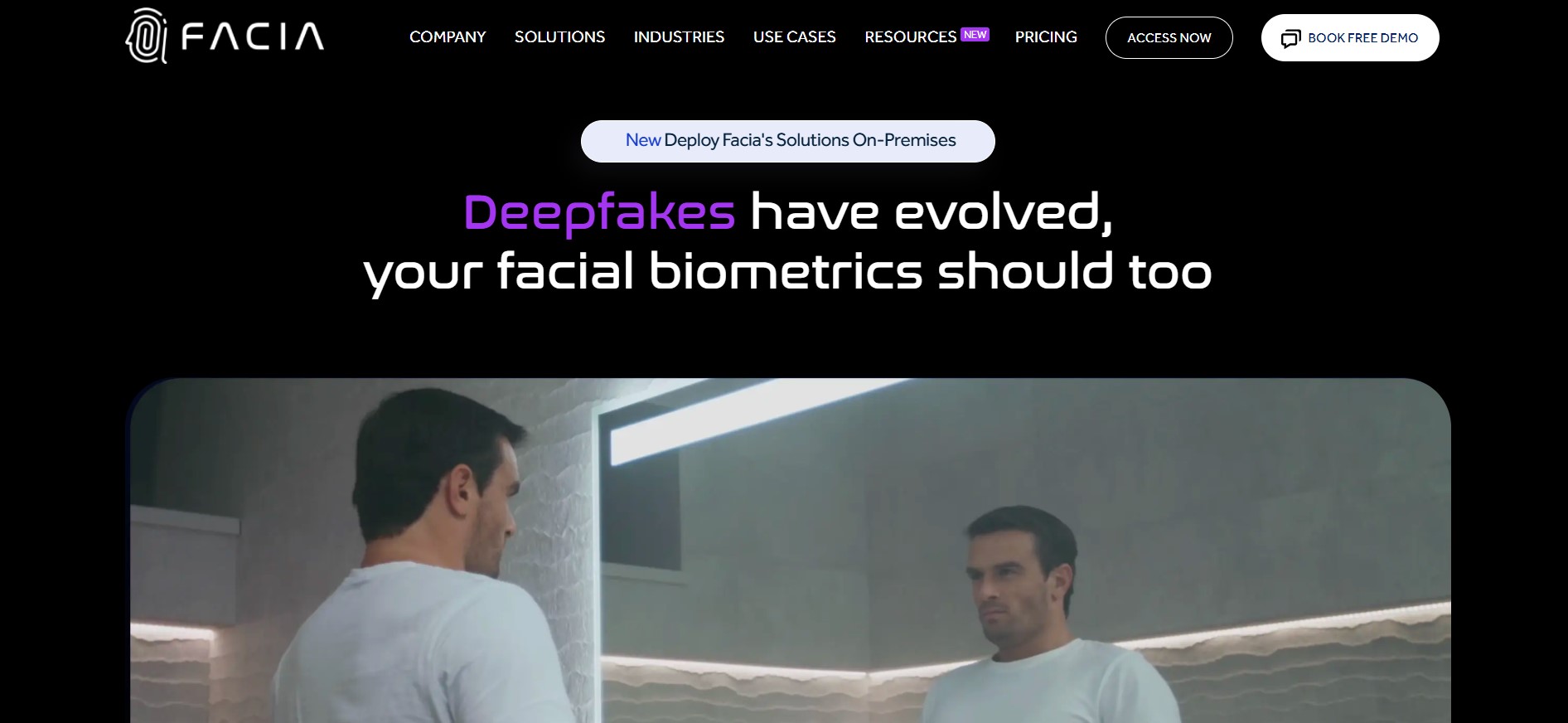Click the chat bubble icon in Book Free Demo
Screen dimensions: 1568x723
[1290, 39]
